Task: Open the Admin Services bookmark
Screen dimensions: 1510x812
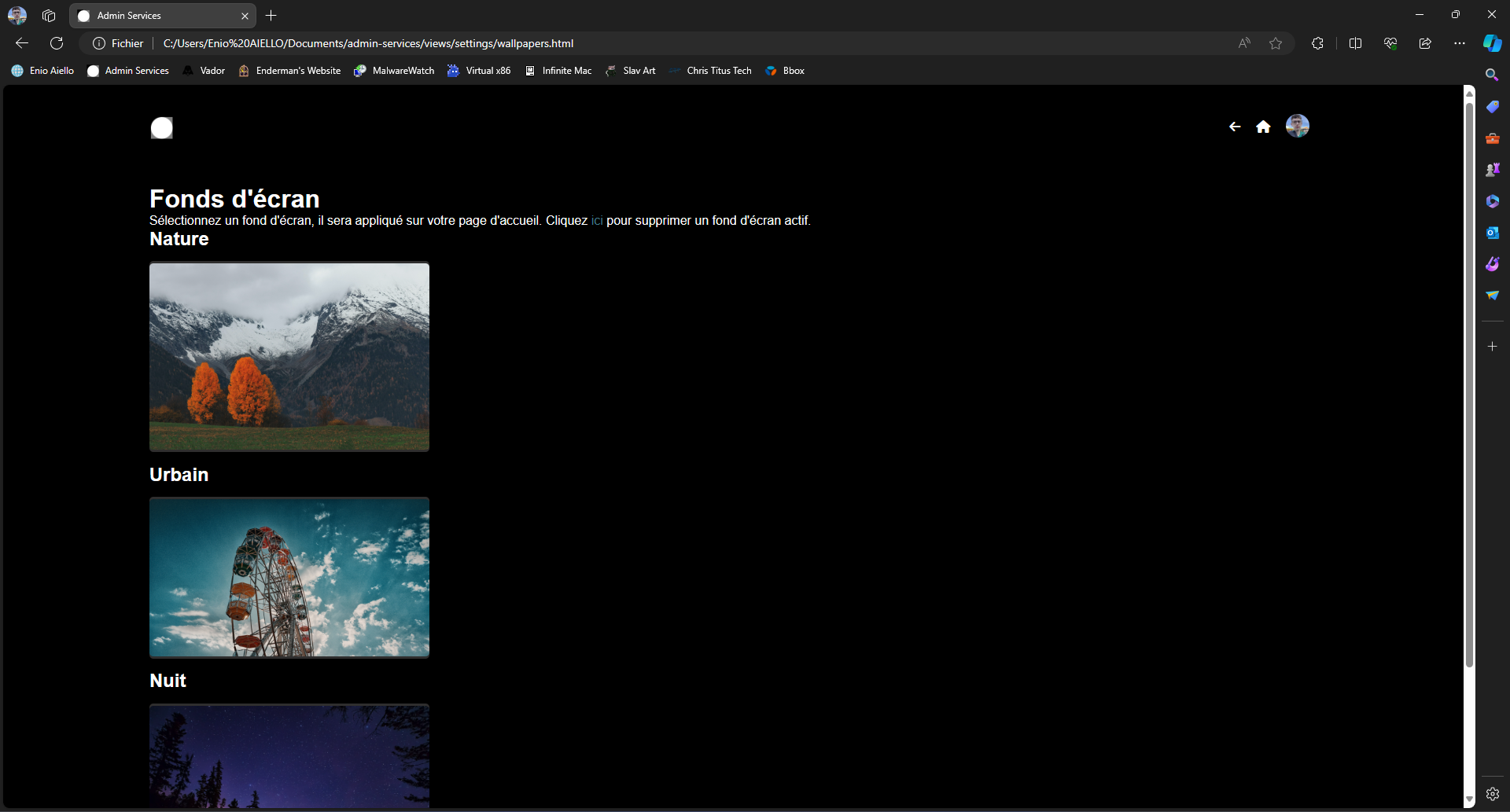Action: 128,71
